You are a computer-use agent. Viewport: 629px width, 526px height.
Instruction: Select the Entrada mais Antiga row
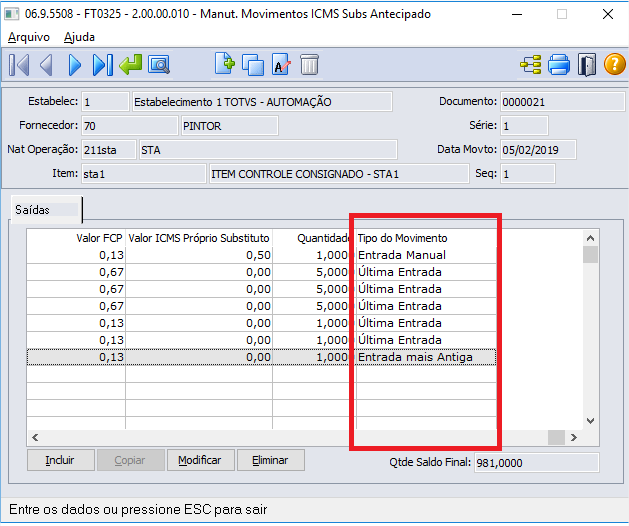[262, 357]
